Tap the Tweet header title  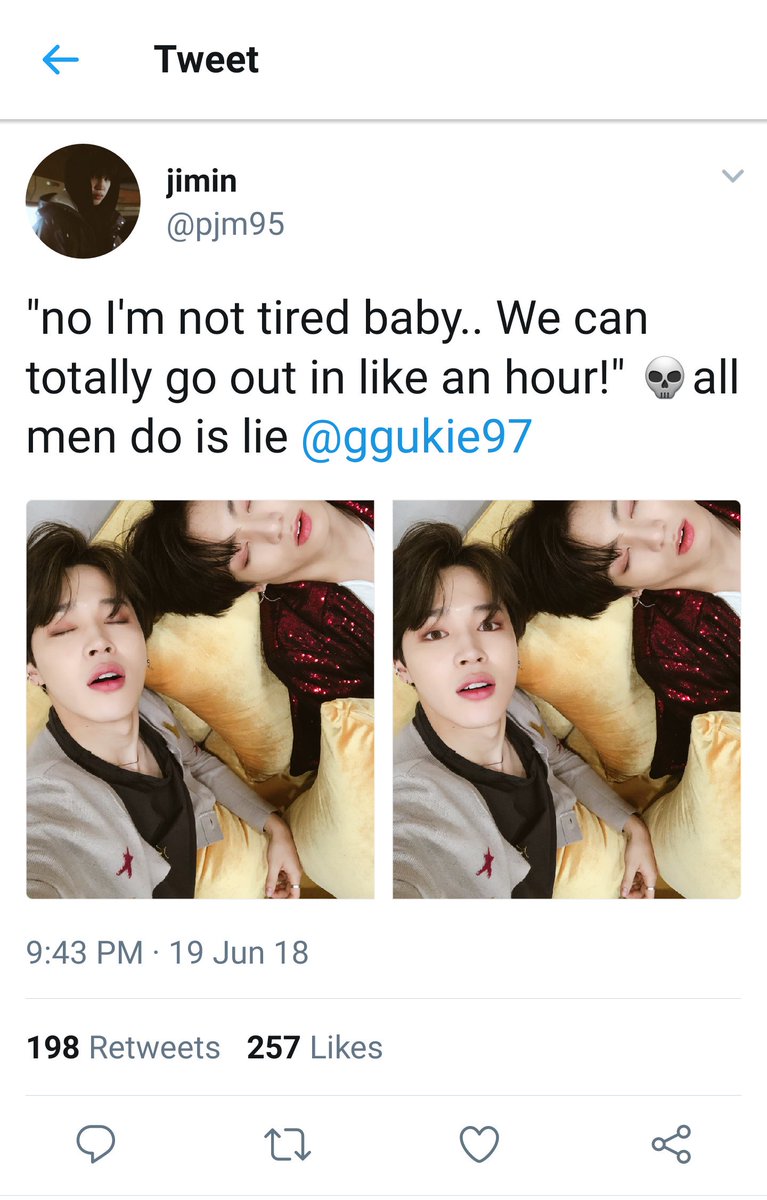tap(206, 60)
